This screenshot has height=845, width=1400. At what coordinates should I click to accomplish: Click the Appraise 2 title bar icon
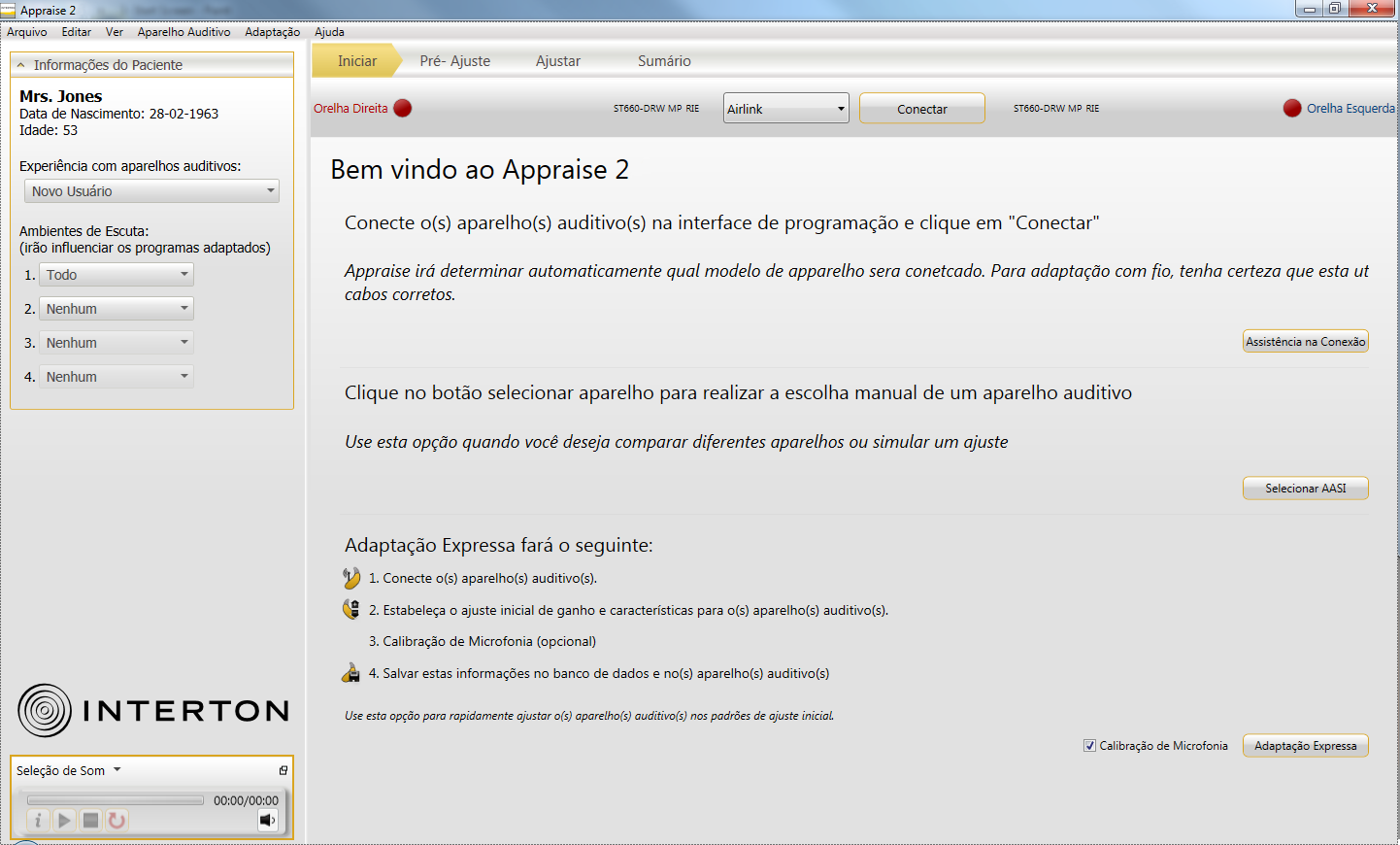click(x=9, y=10)
